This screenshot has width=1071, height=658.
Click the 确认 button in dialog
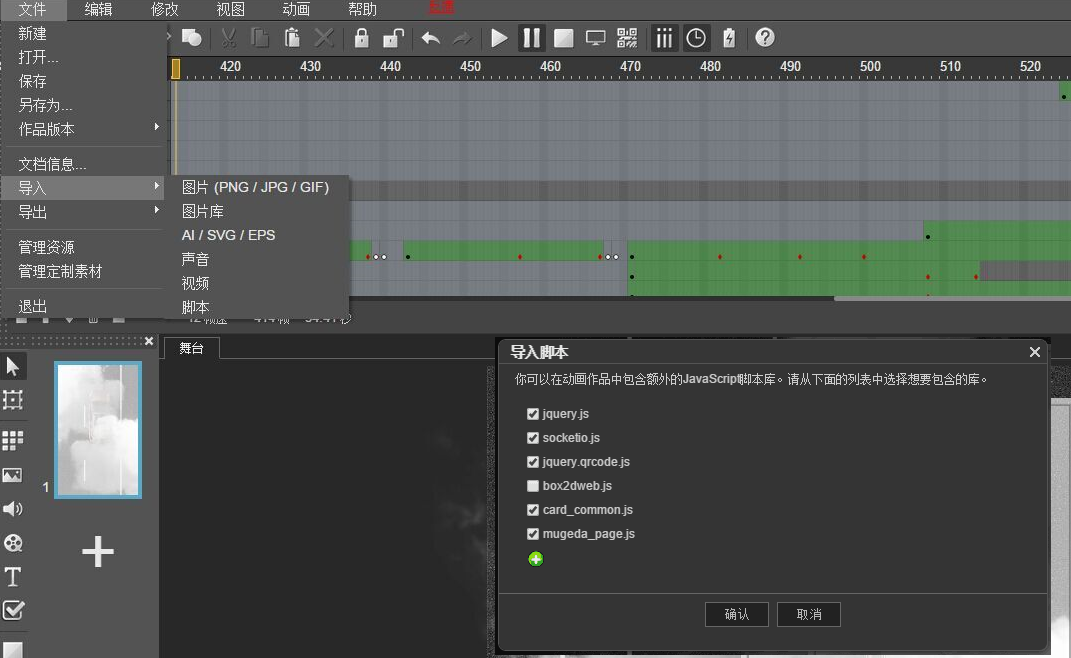737,614
